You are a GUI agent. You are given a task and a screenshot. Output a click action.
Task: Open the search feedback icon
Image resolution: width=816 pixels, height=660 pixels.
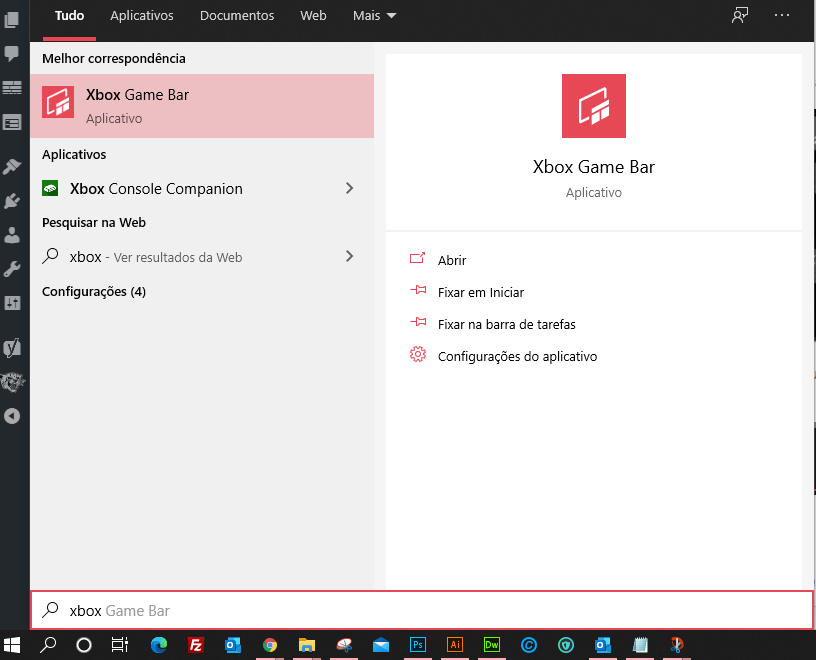(x=740, y=16)
